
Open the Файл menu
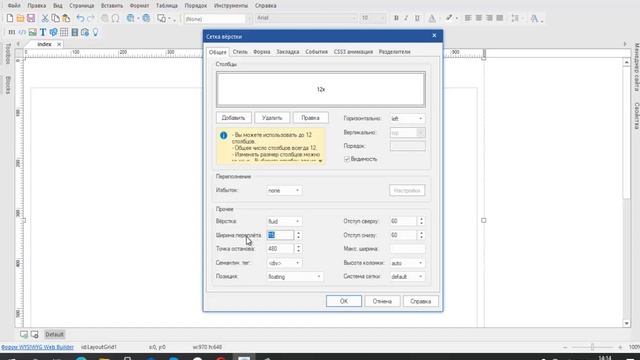[x=14, y=6]
